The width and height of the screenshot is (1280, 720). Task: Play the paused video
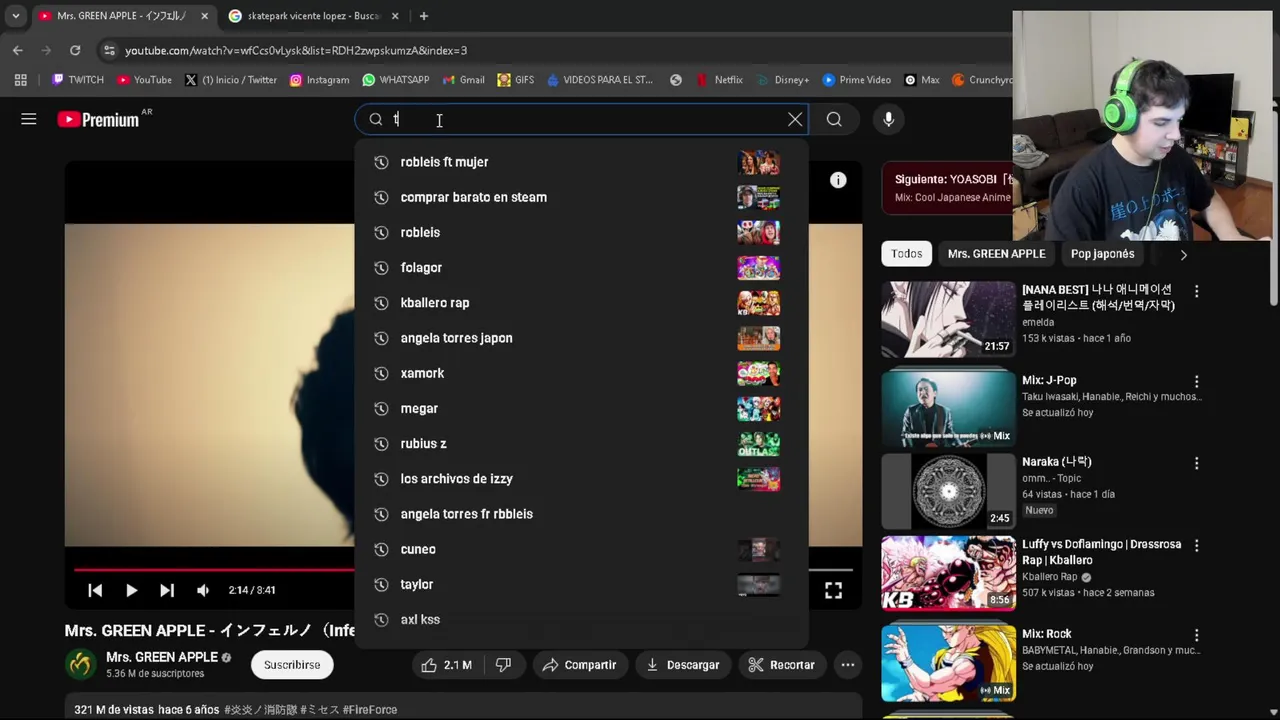click(131, 590)
